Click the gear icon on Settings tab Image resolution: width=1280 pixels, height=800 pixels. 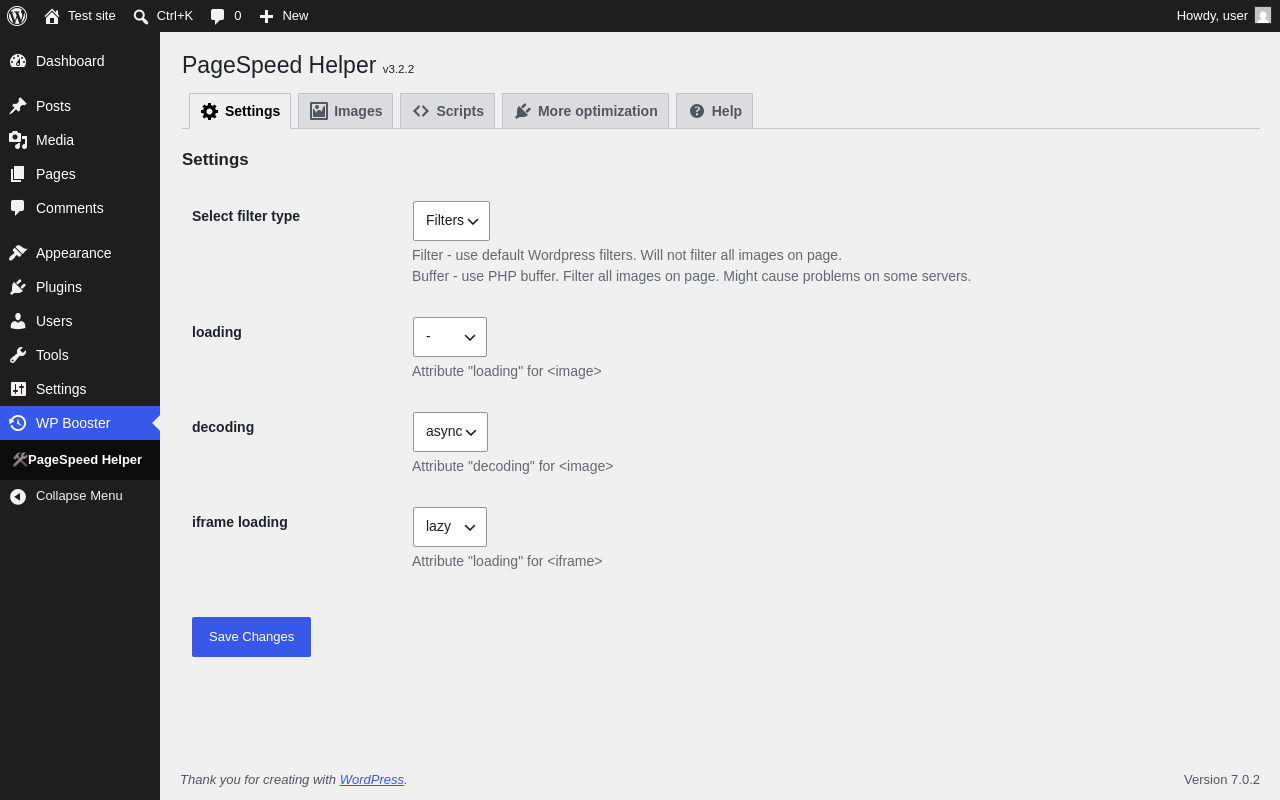pos(209,111)
